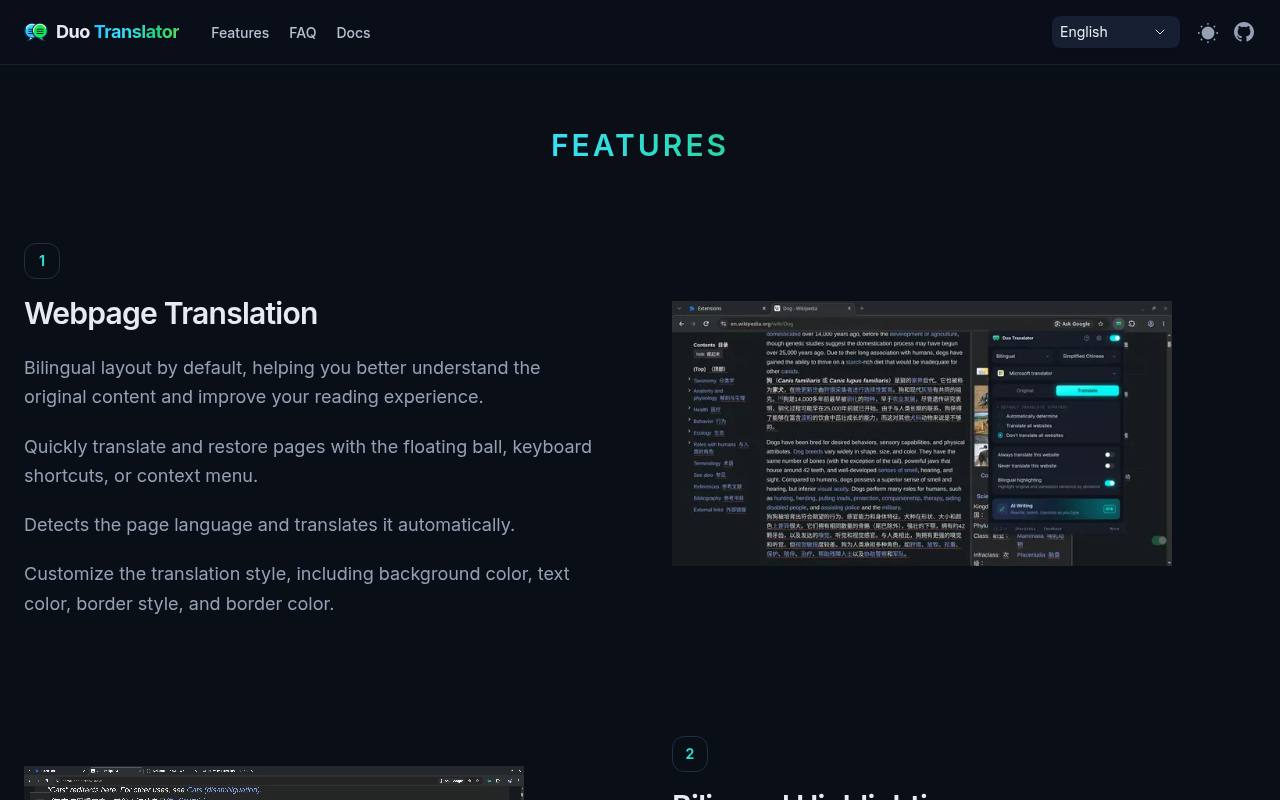Click the number 2 step badge
Viewport: 1280px width, 800px height.
tap(690, 754)
